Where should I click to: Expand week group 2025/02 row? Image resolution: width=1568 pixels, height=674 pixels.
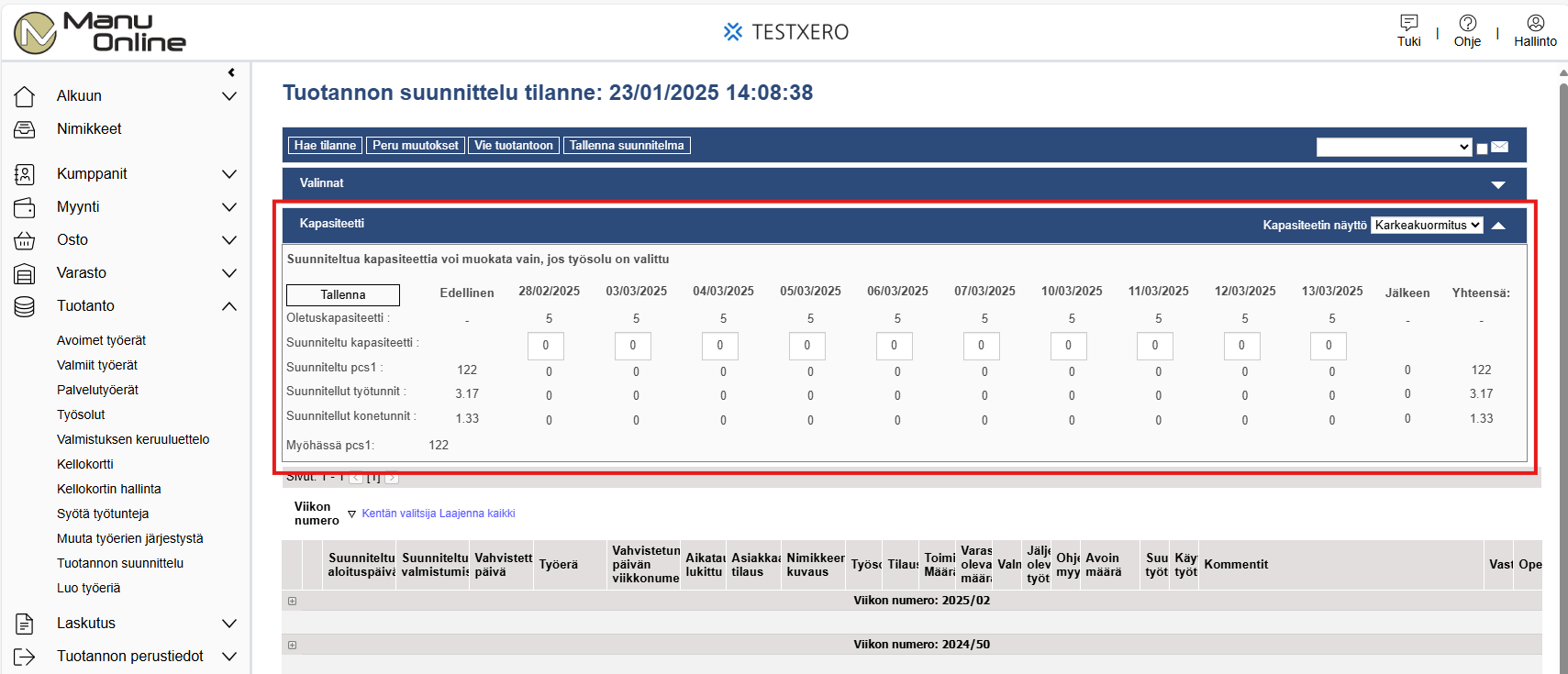(x=293, y=602)
